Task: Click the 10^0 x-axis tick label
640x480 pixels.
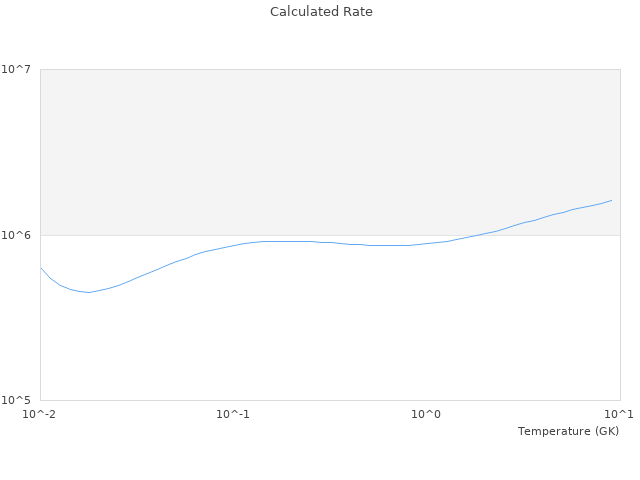Action: point(426,415)
